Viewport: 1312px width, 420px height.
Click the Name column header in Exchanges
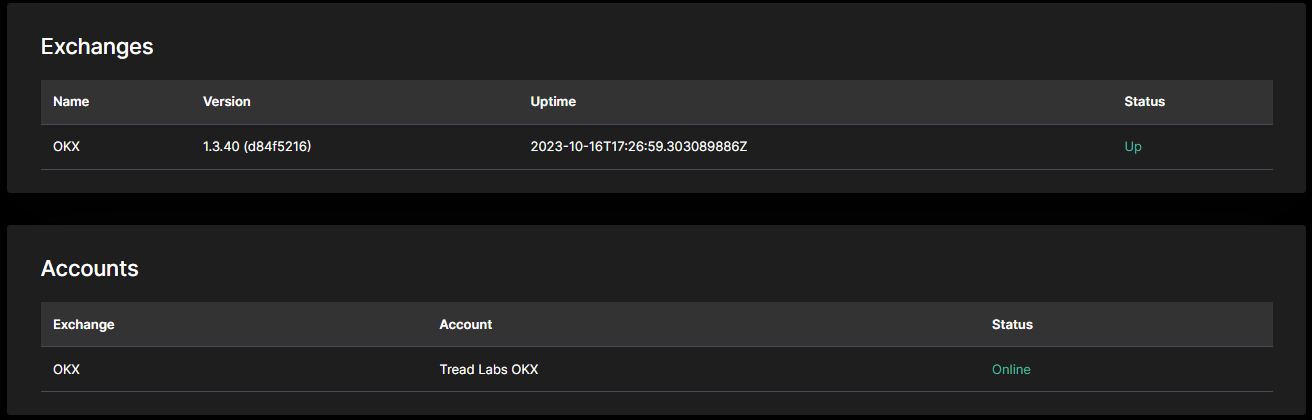point(71,101)
